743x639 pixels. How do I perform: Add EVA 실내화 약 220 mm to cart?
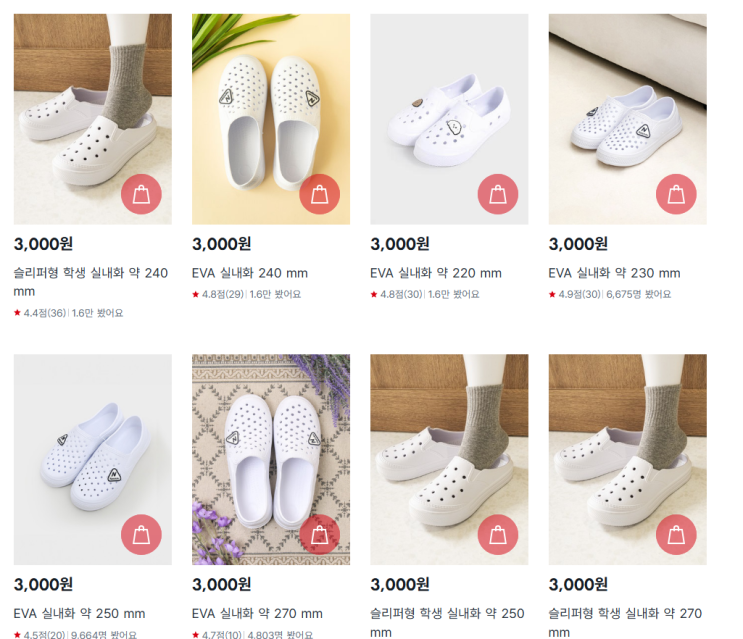498,194
